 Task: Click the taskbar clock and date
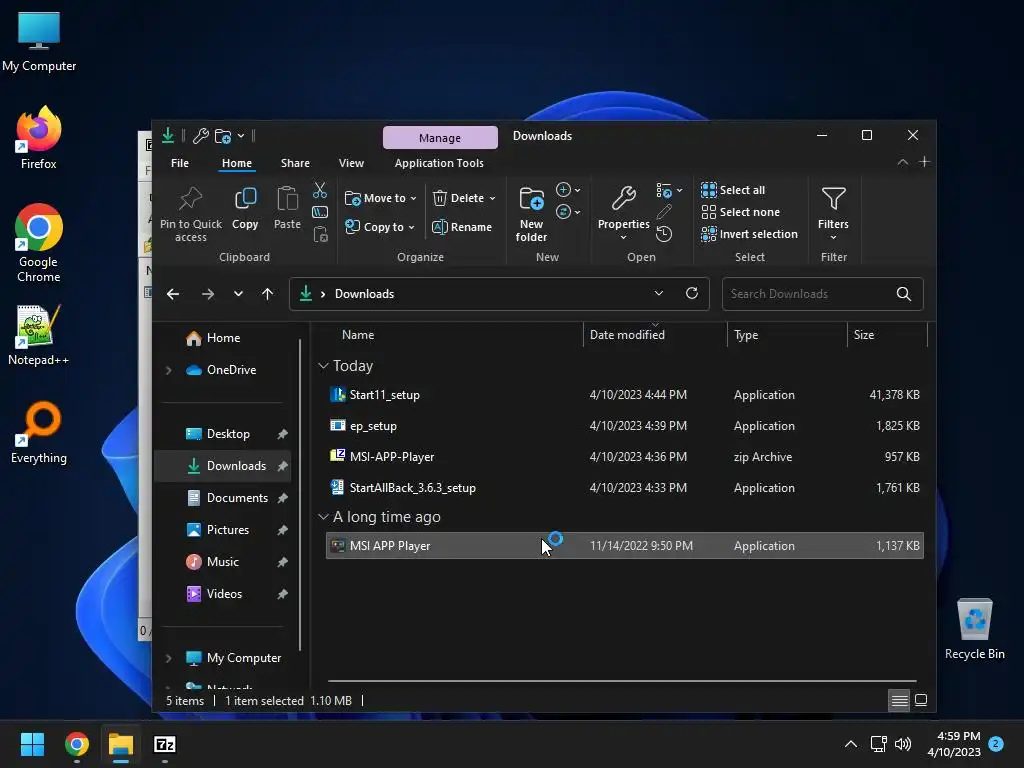point(954,744)
